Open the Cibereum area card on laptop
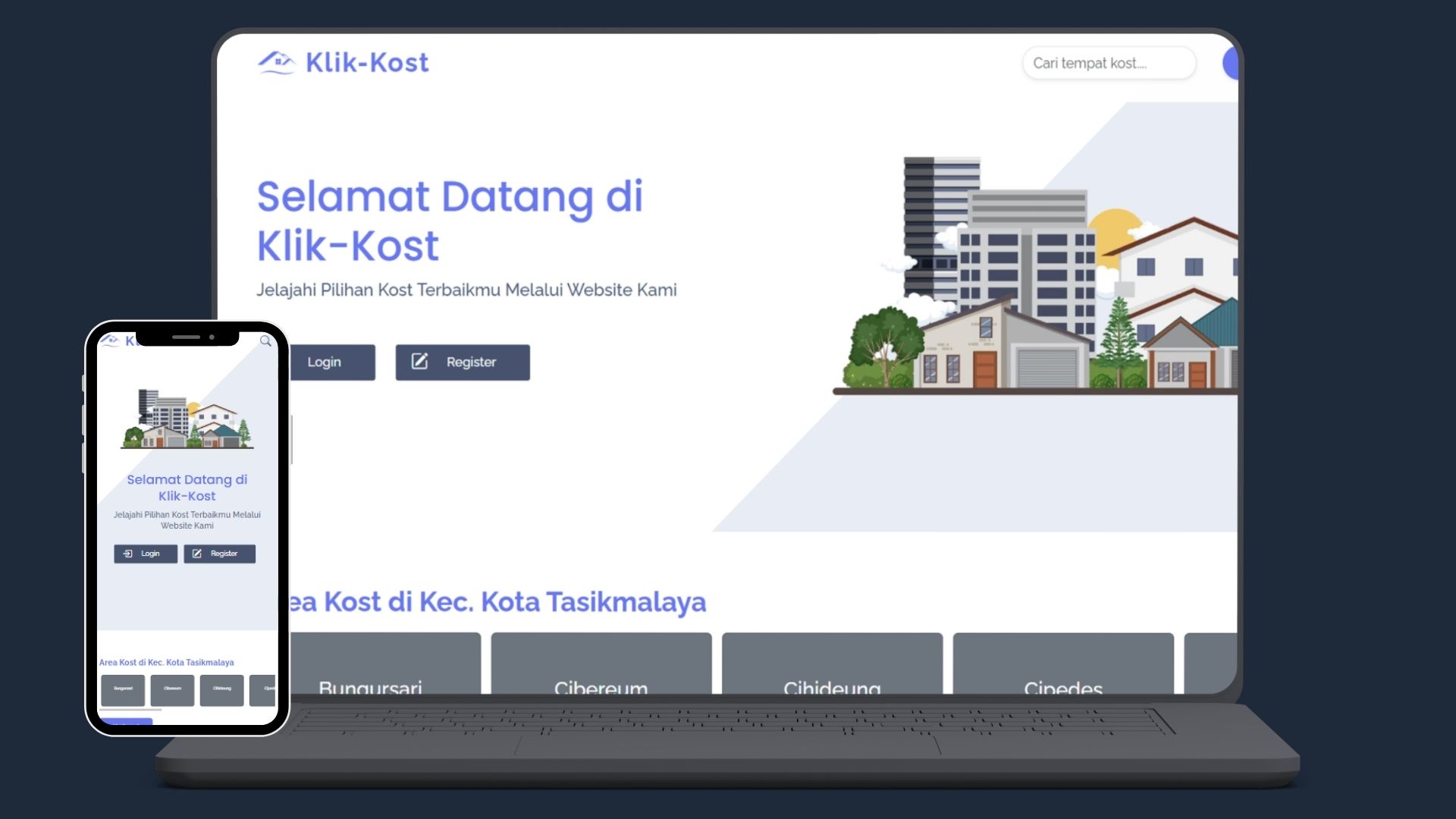 [x=601, y=664]
